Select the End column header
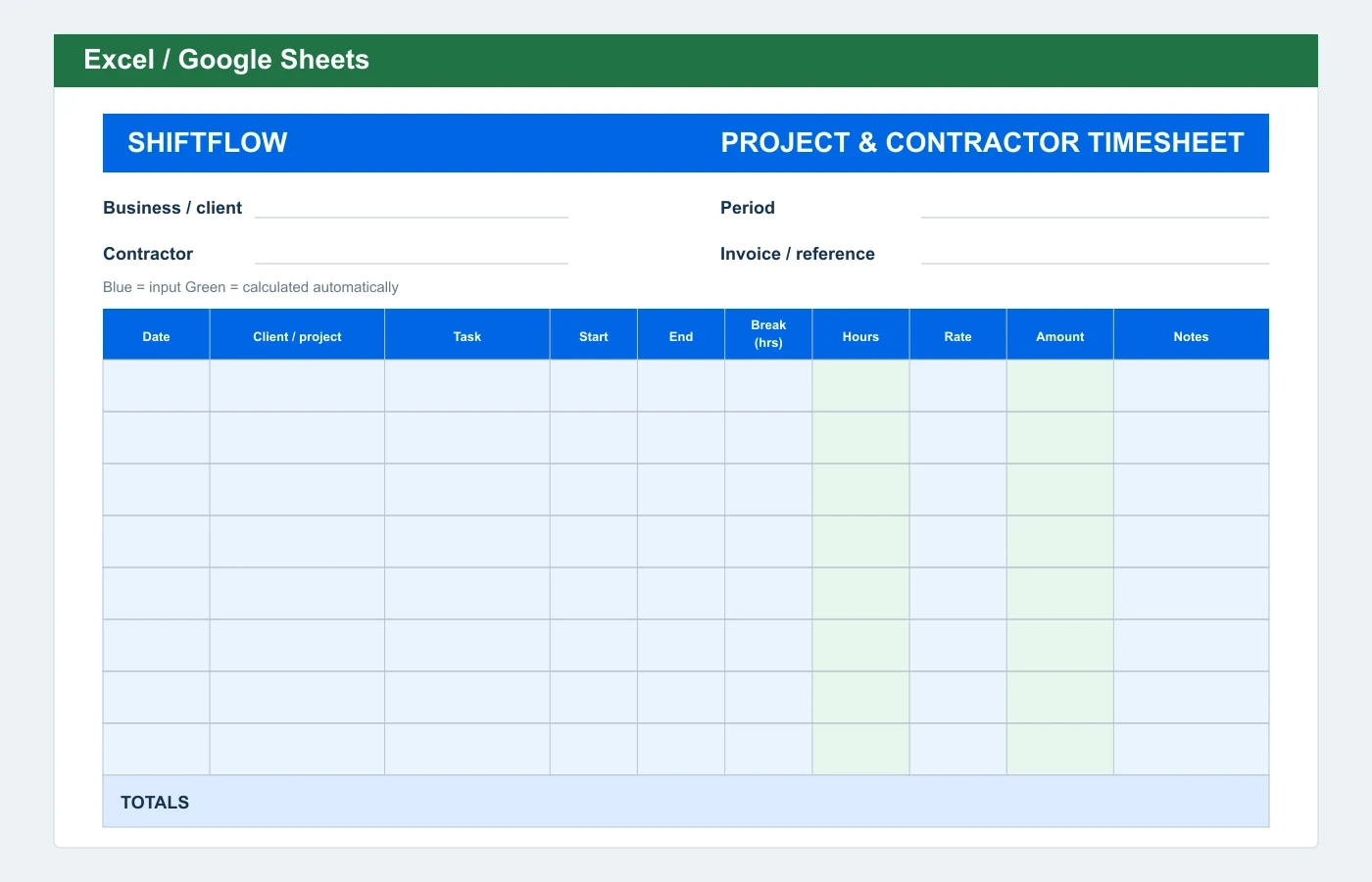 point(681,335)
